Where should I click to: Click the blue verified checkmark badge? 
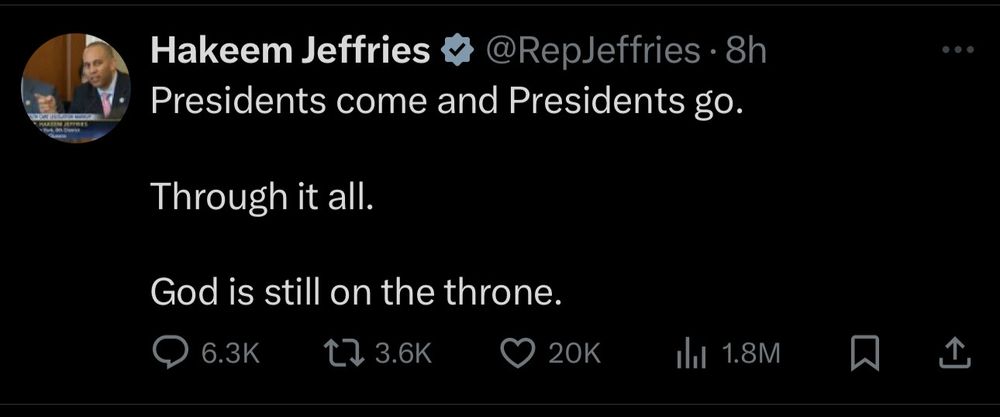[x=458, y=49]
